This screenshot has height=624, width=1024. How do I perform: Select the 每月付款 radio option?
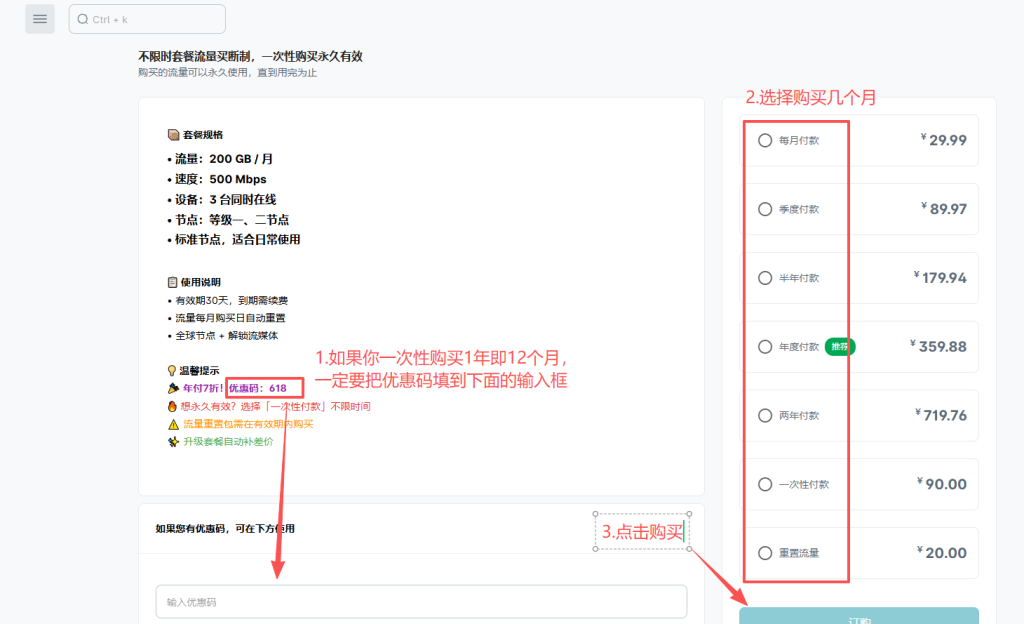coord(765,140)
